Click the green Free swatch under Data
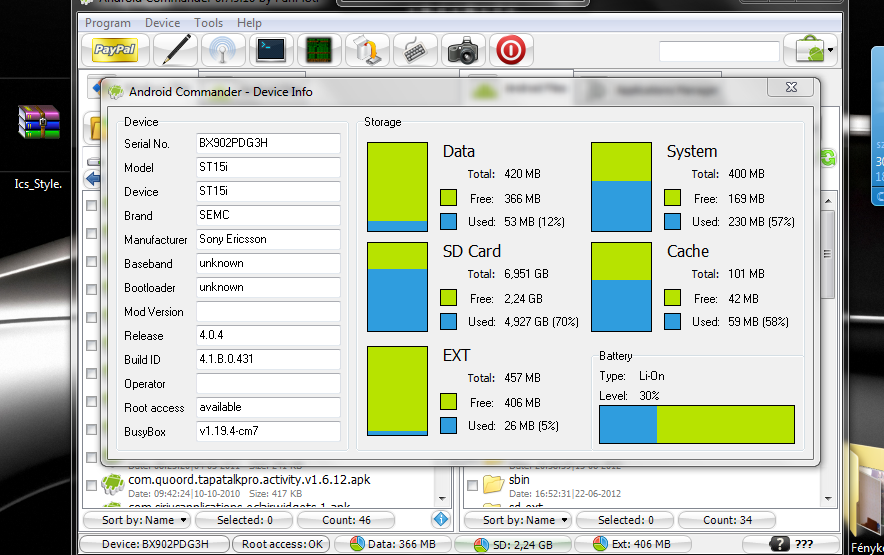 tap(448, 198)
